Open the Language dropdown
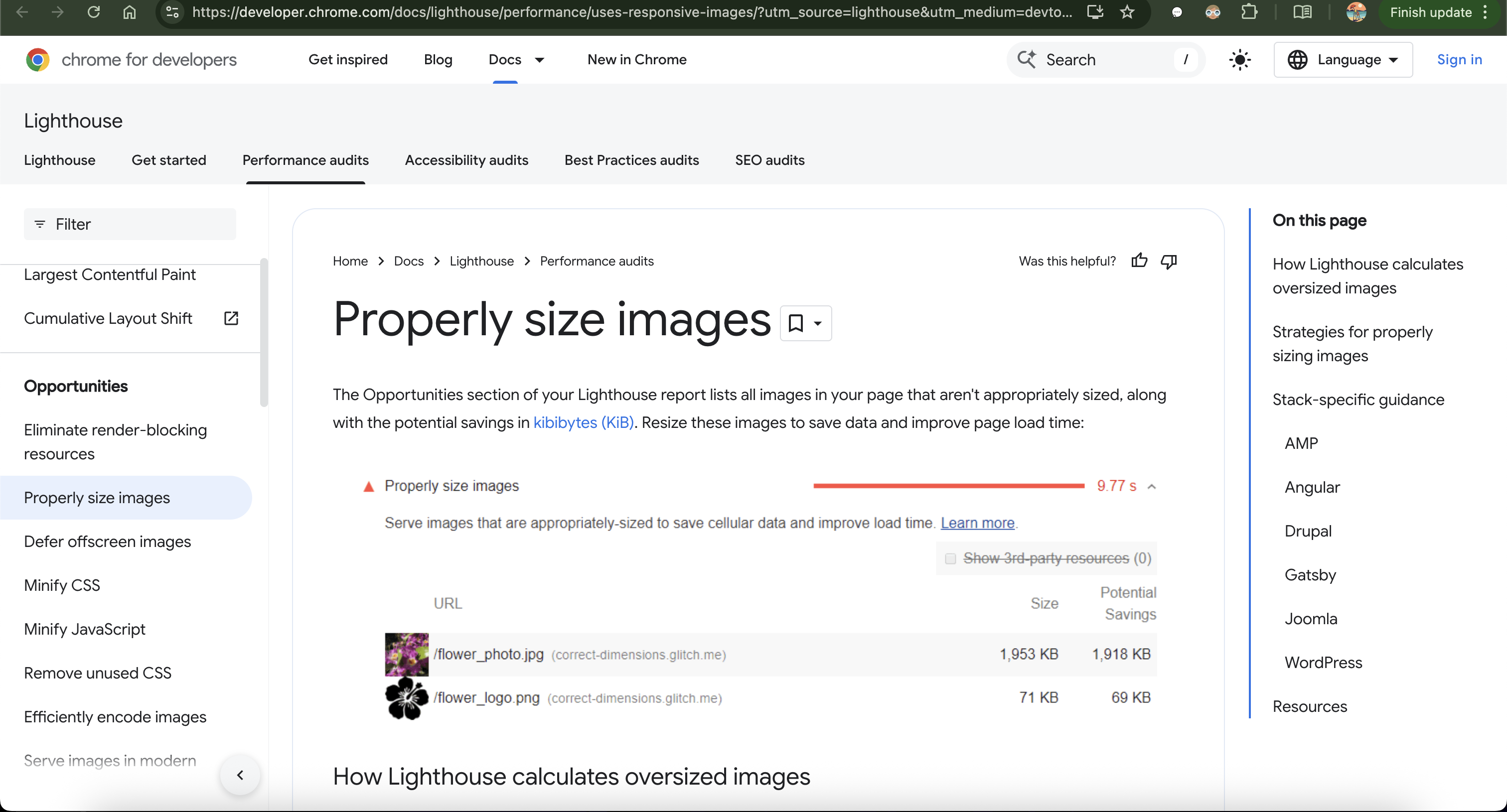The height and width of the screenshot is (812, 1507). [x=1343, y=60]
